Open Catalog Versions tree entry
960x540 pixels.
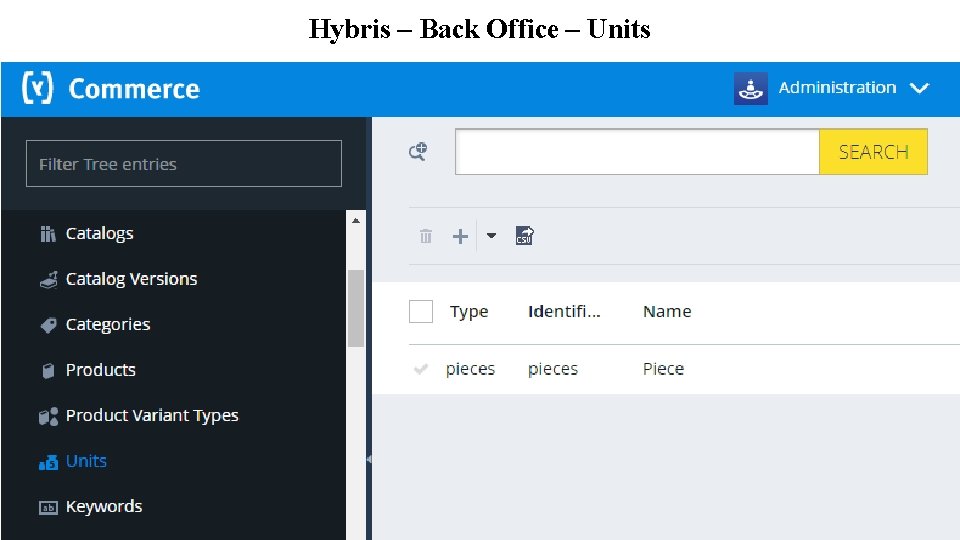[x=132, y=279]
